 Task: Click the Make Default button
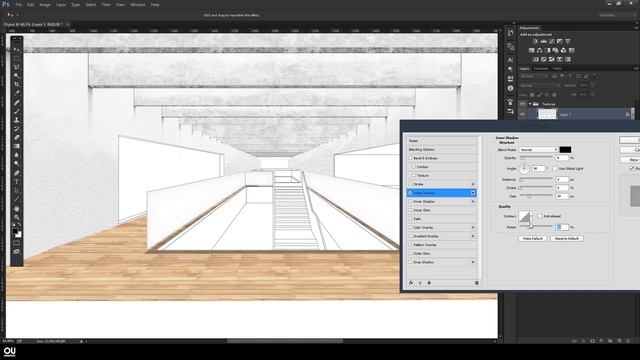533,238
